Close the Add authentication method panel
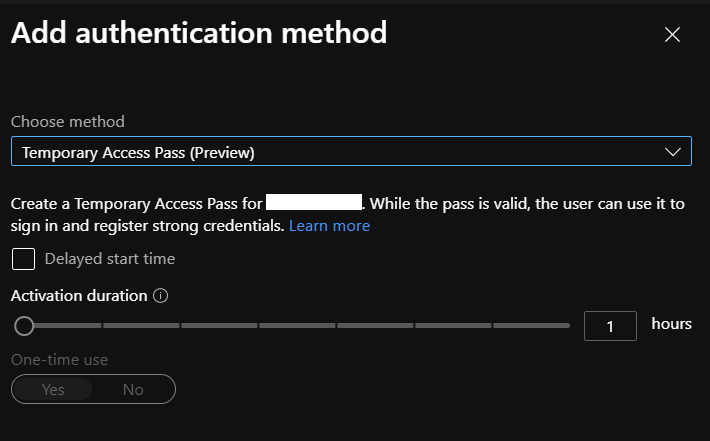Viewport: 710px width, 441px height. (672, 35)
